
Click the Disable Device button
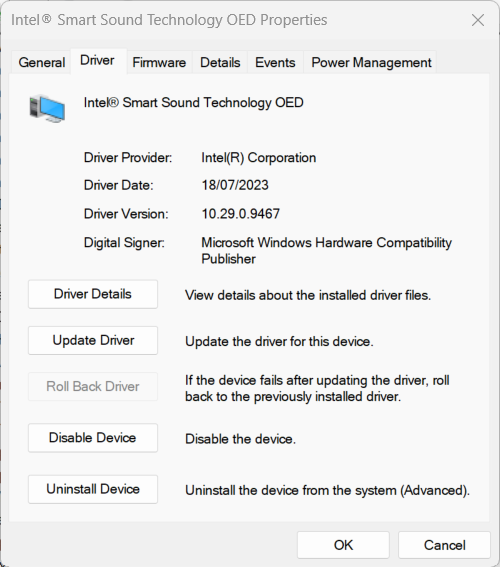point(93,438)
